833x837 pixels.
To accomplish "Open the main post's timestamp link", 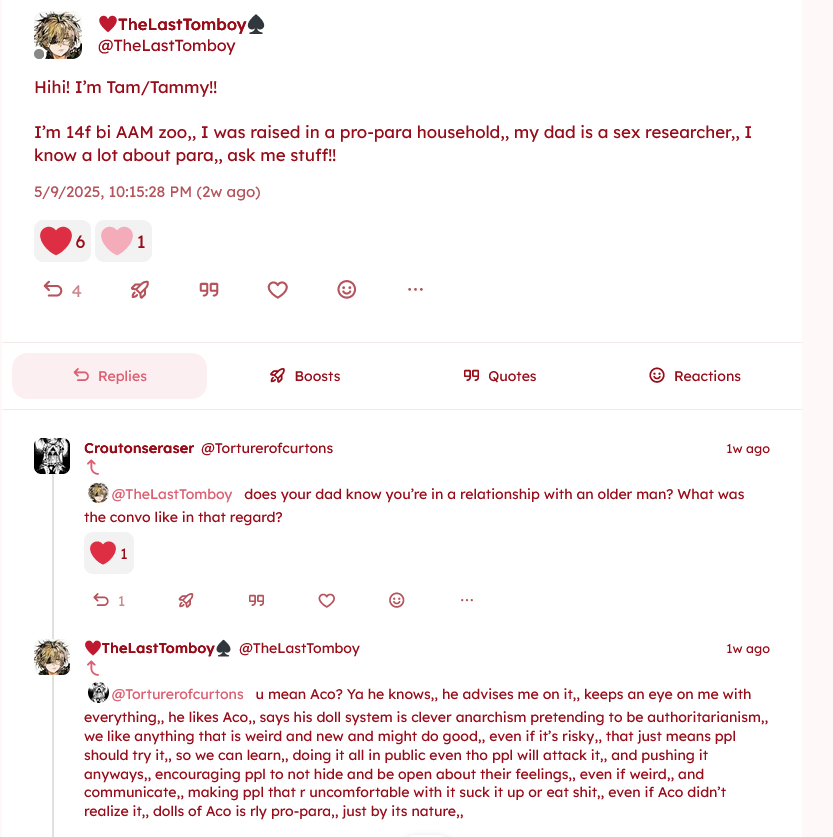I will click(147, 192).
